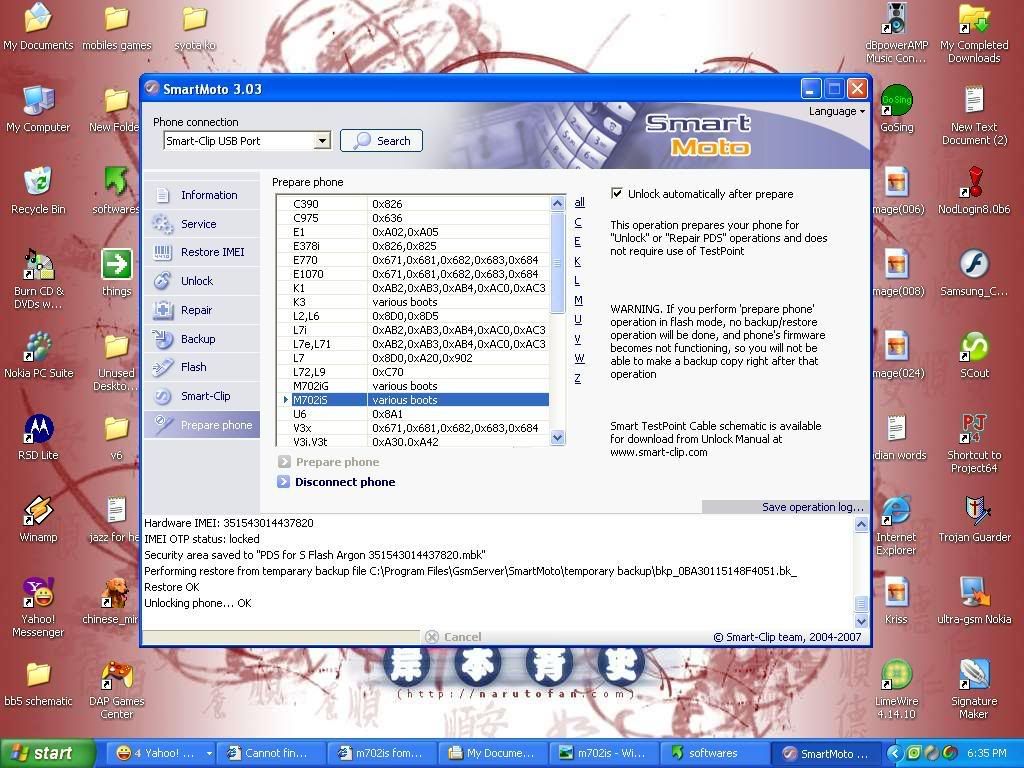Open taskbar Yahoo group dropdown arrow

209,753
